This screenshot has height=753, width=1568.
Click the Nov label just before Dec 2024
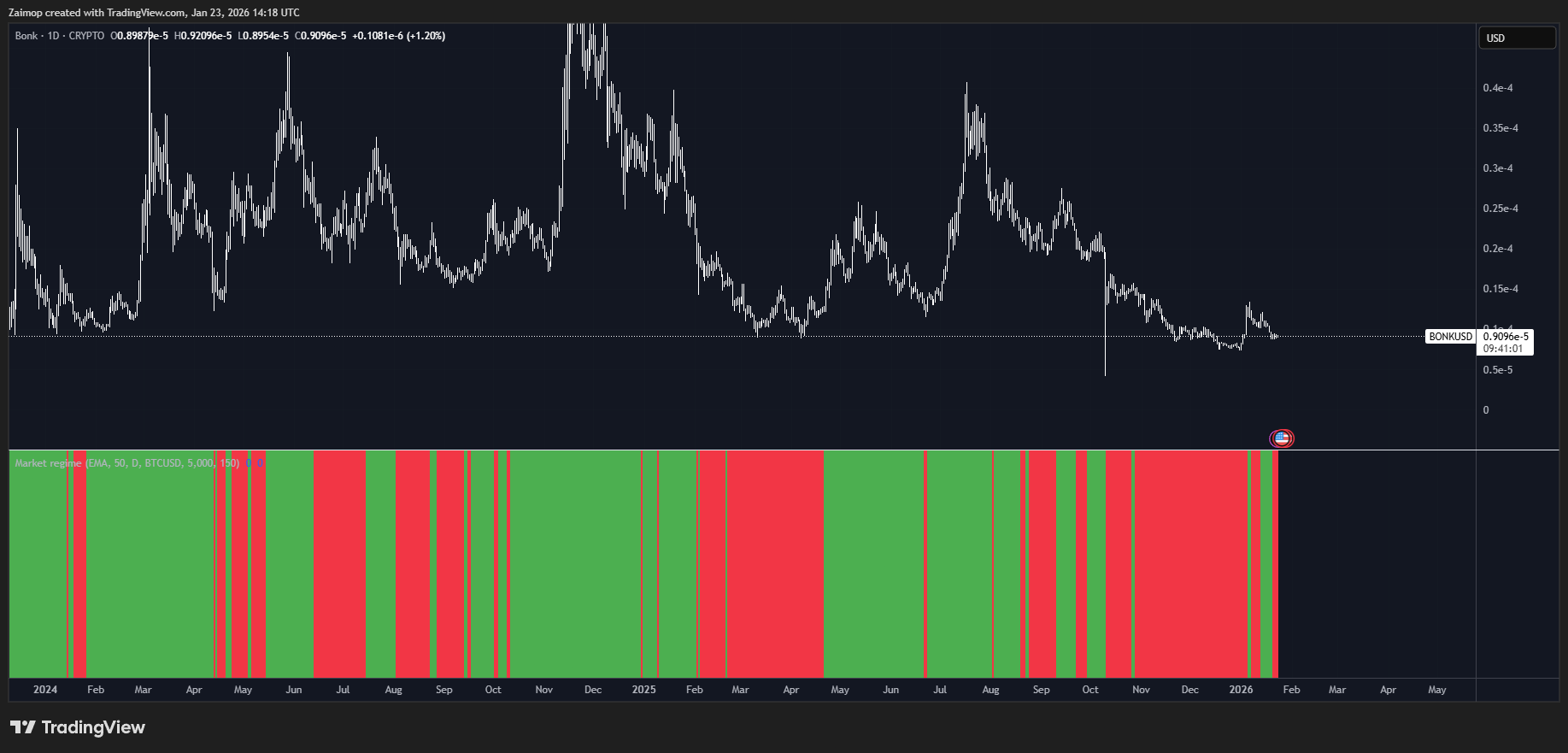pyautogui.click(x=544, y=690)
